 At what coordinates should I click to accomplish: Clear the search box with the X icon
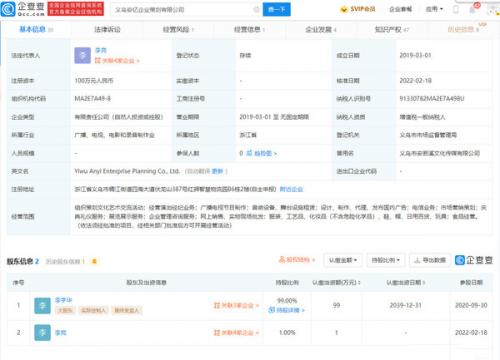pos(256,10)
